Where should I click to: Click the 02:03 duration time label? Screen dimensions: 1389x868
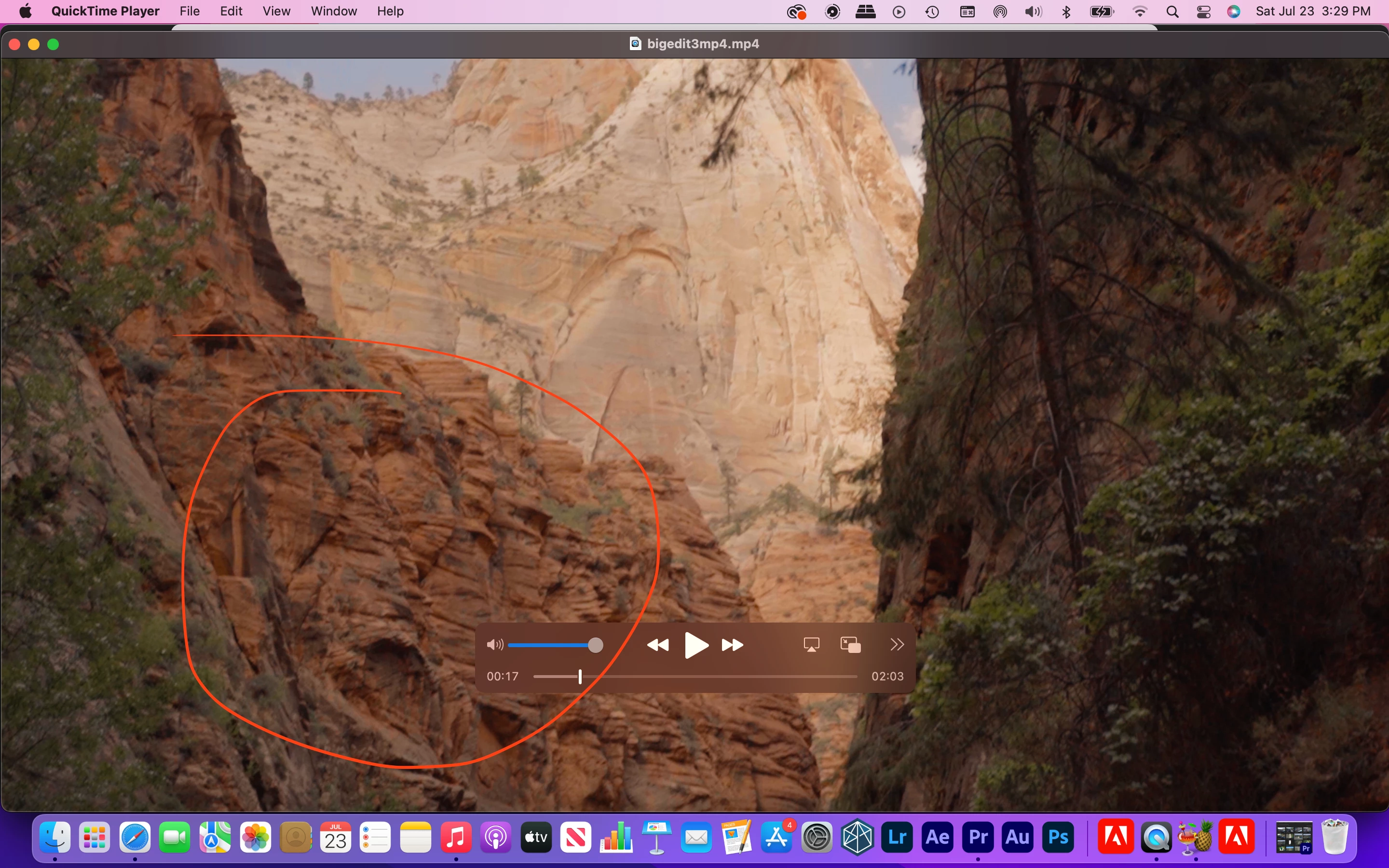887,676
